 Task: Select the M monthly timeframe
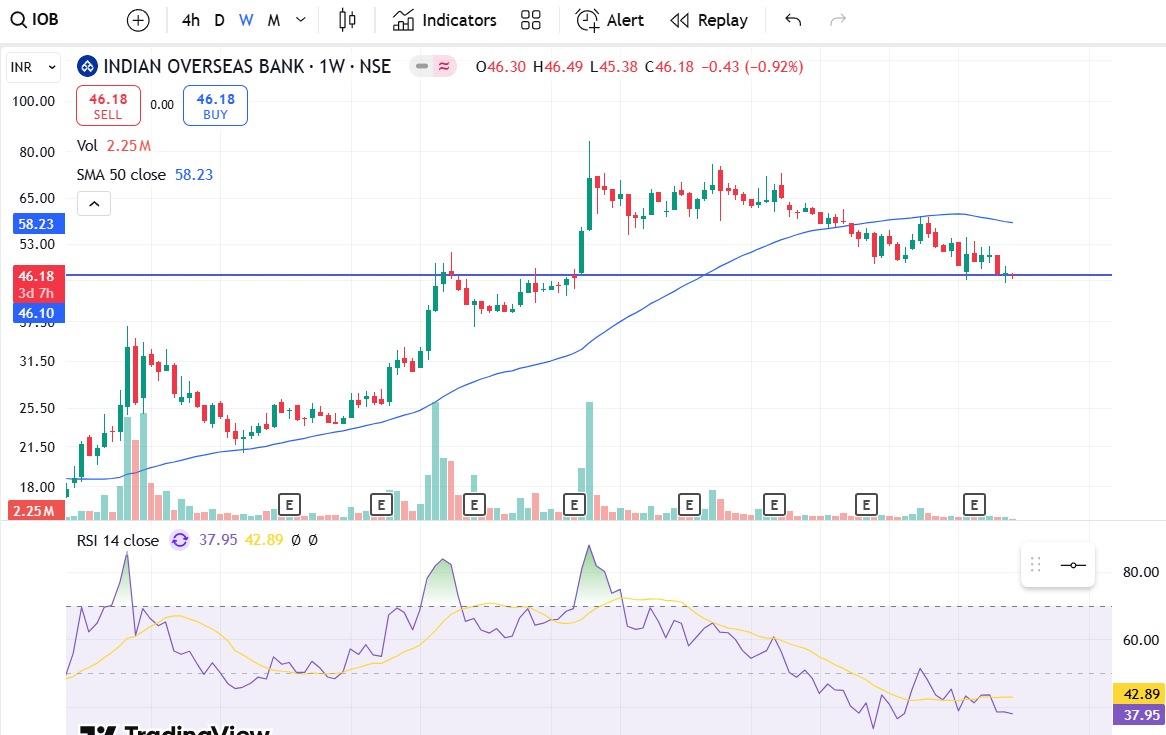click(274, 20)
